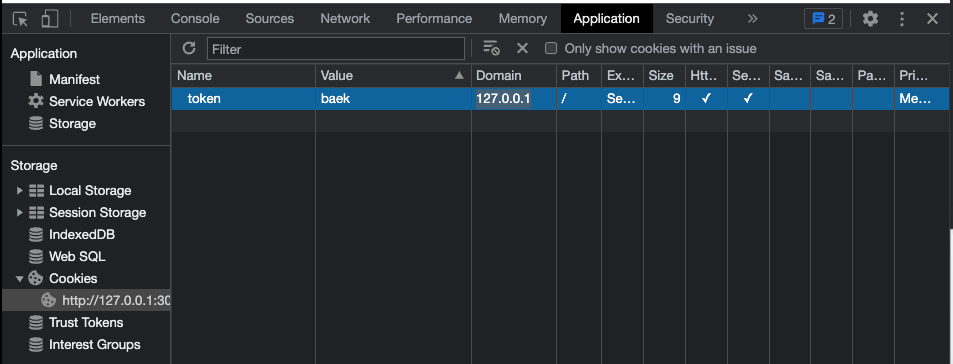953x364 pixels.
Task: Collapse the Cookies tree arrow
Action: pyautogui.click(x=19, y=279)
